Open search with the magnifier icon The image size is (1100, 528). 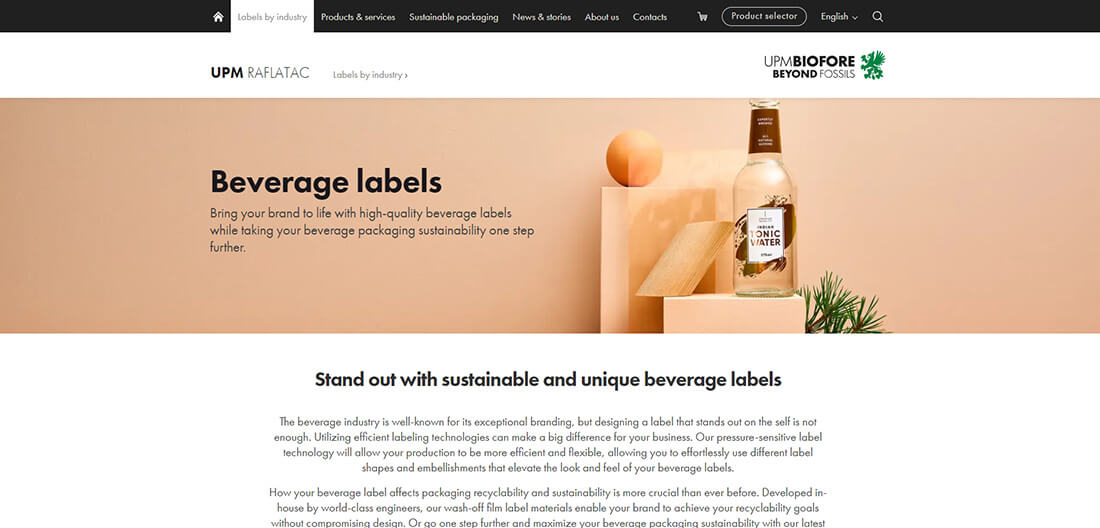pos(878,17)
